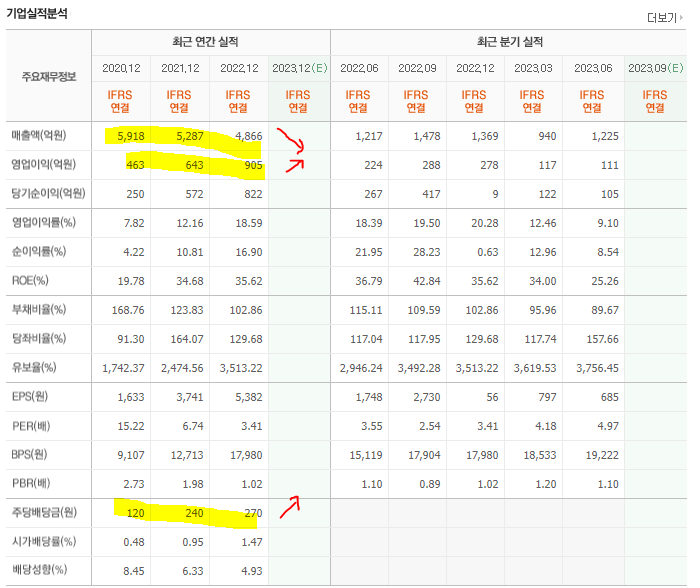Screen dimensions: 700x588
Task: Select the PBR(배) row label
Action: tap(31, 484)
